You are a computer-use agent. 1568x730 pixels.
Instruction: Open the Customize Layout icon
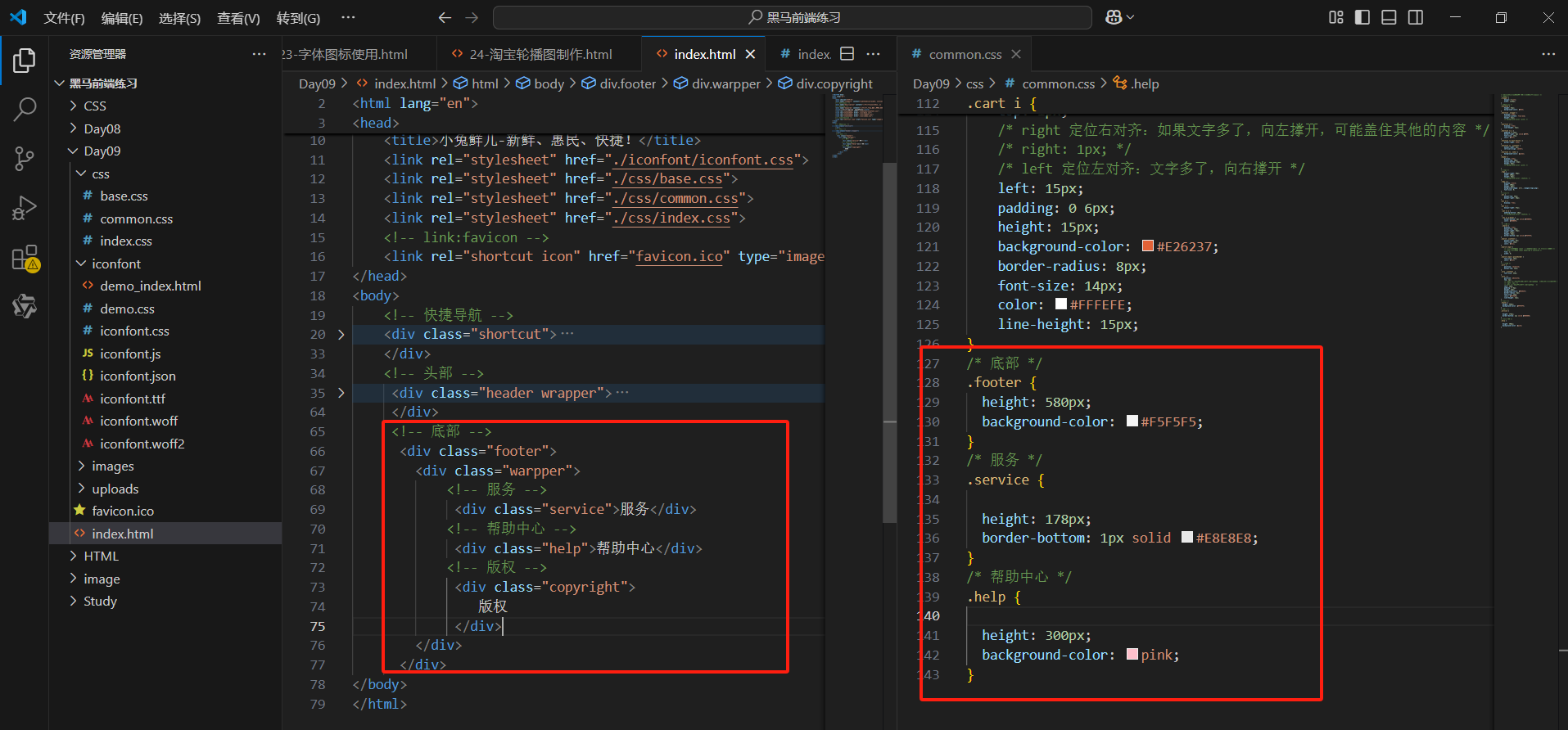tap(1336, 17)
